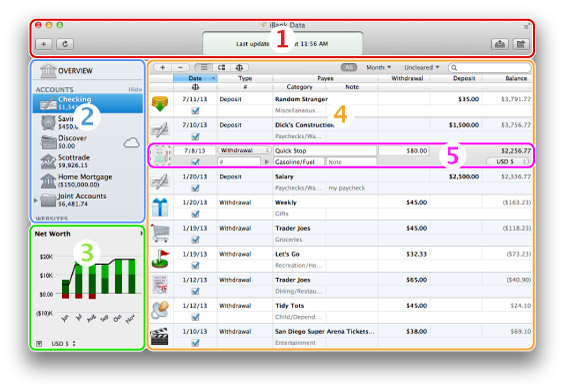Click the 7/8/13 date field
Viewport: 565px width, 390px height.
pyautogui.click(x=195, y=151)
